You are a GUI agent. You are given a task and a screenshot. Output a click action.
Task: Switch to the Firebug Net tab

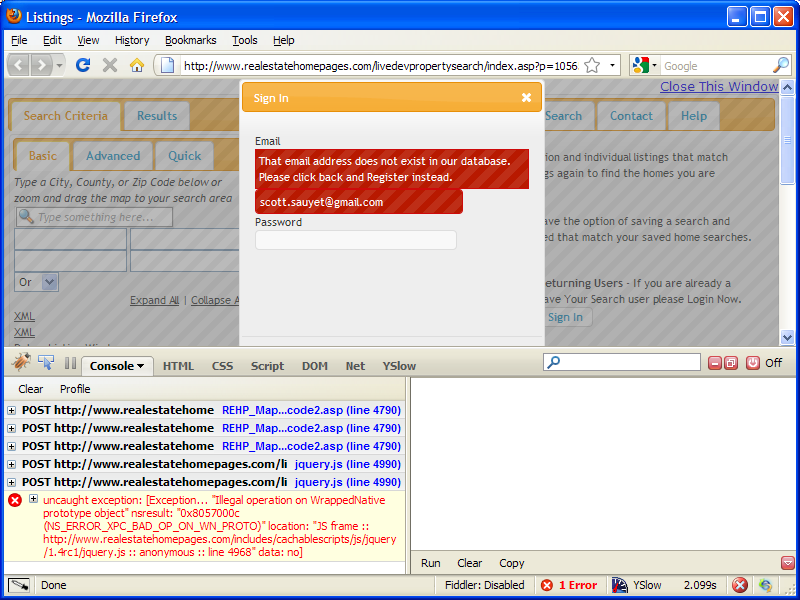[355, 366]
